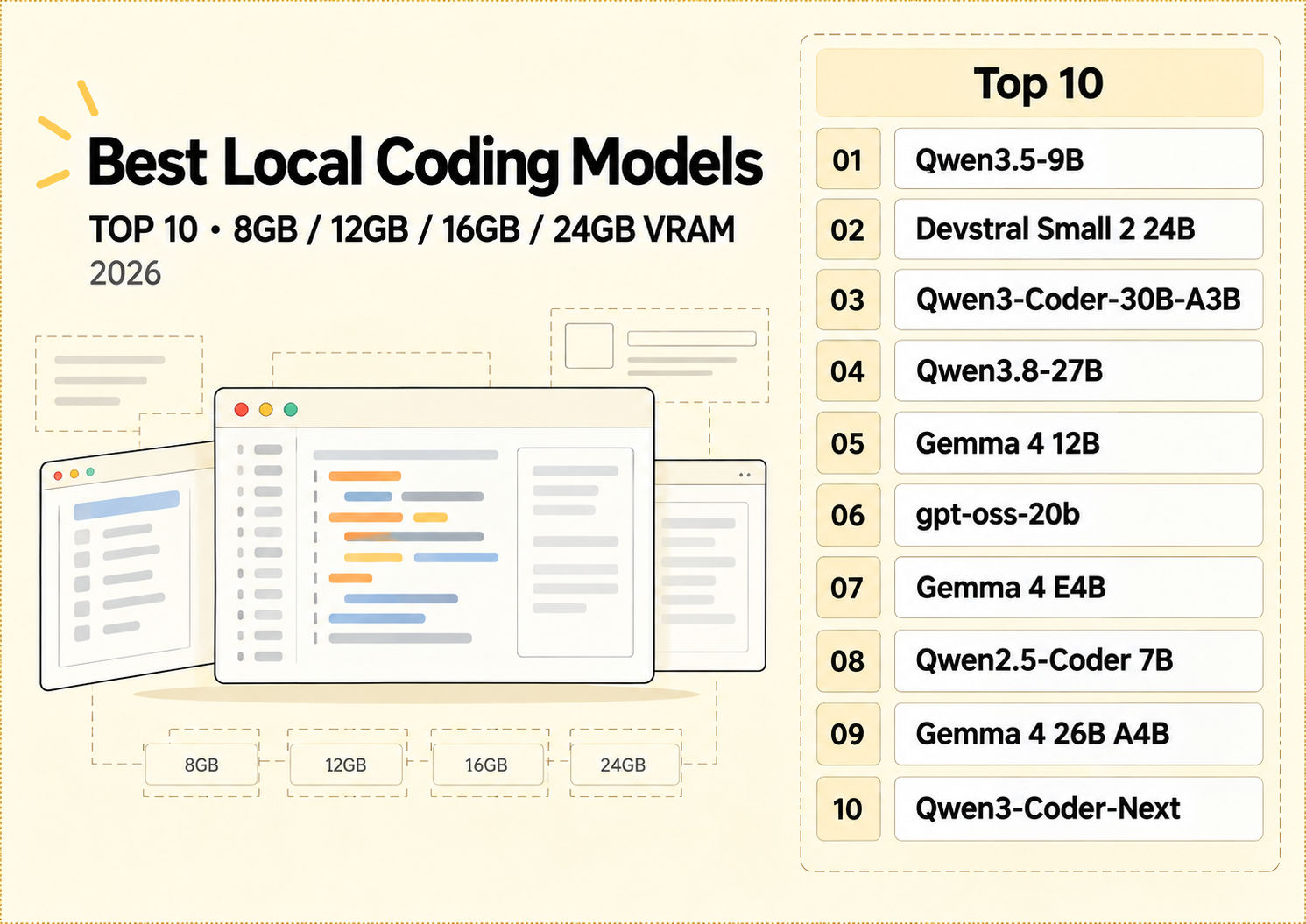
Task: Click rank number badge '08'
Action: (x=848, y=660)
